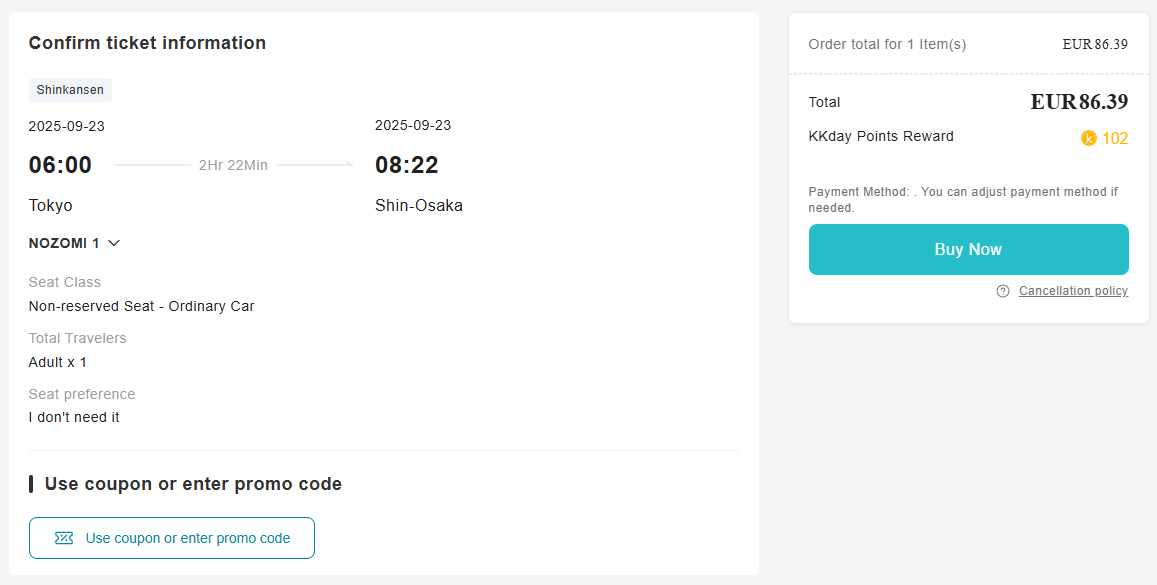Click the Order total for 1 Item(s) label
The width and height of the screenshot is (1157, 585).
pos(887,45)
